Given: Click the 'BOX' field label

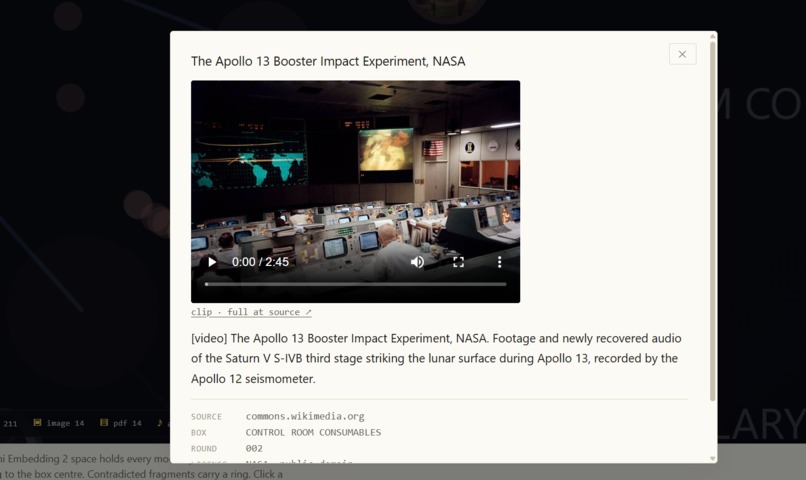Looking at the screenshot, I should [x=198, y=433].
